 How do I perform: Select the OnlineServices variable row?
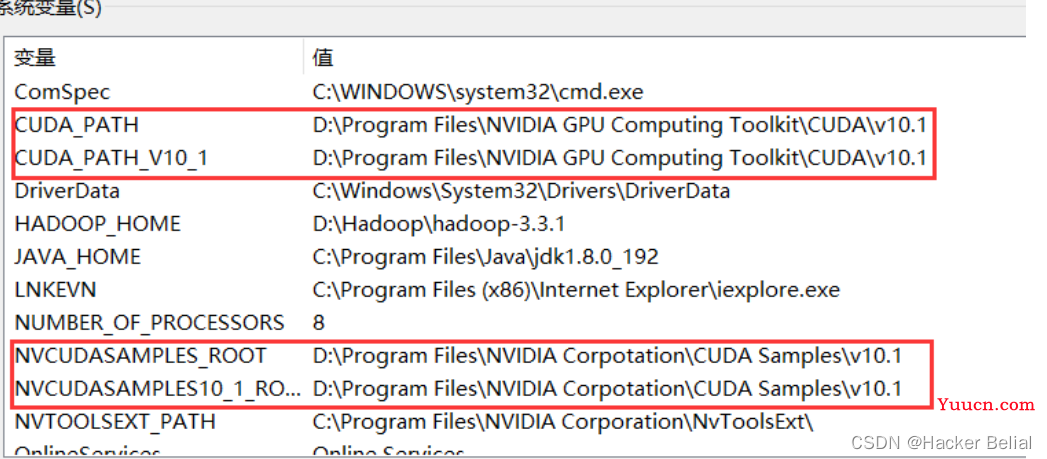click(513, 450)
